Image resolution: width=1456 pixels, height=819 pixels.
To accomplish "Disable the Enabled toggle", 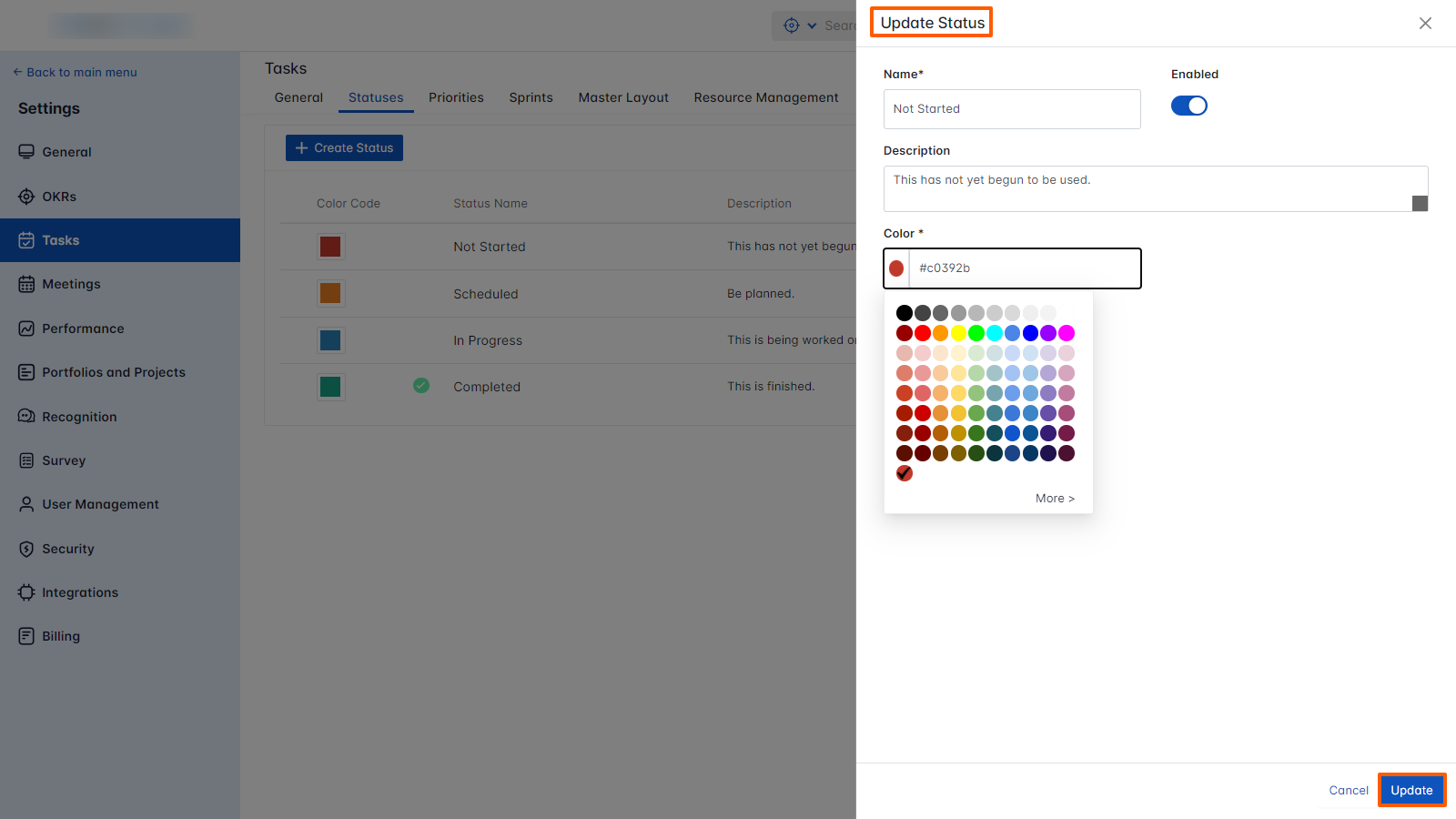I will [1189, 106].
